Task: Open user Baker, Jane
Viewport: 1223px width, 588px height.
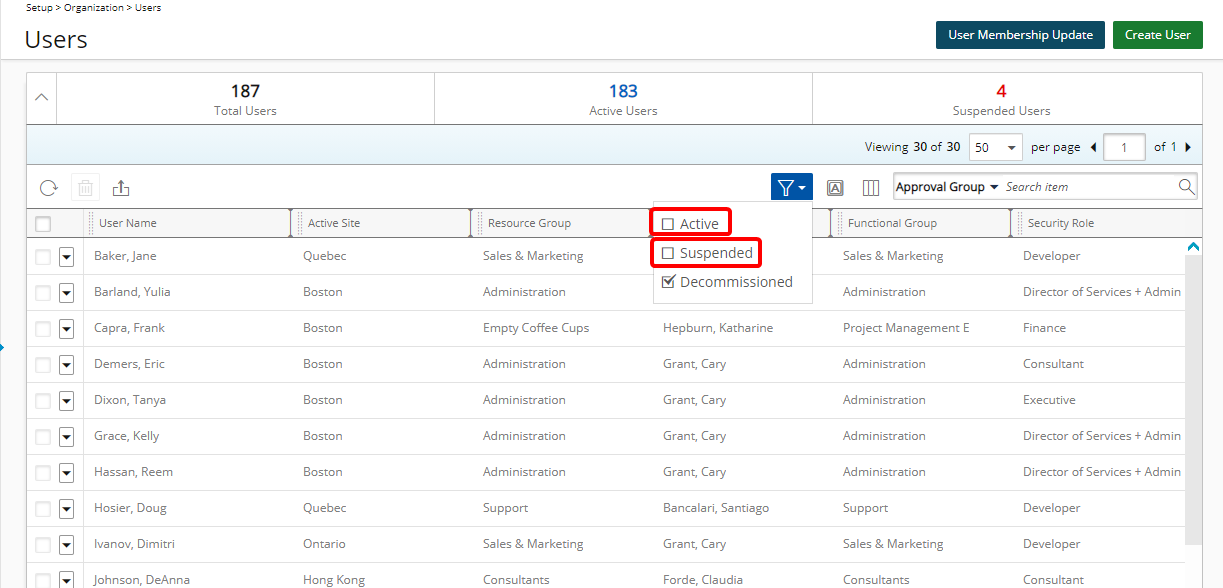Action: point(125,256)
